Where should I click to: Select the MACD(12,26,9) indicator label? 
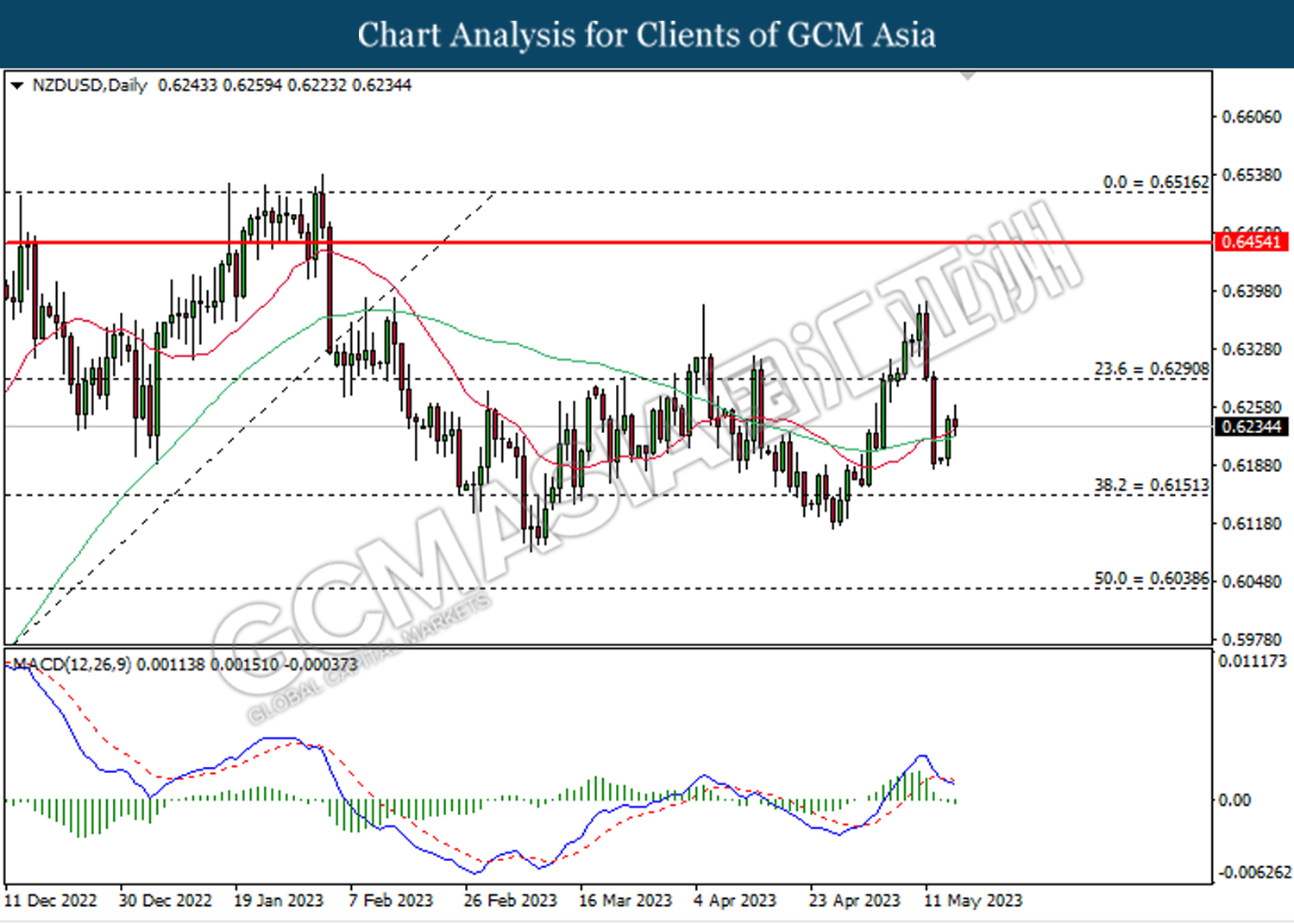tap(71, 664)
